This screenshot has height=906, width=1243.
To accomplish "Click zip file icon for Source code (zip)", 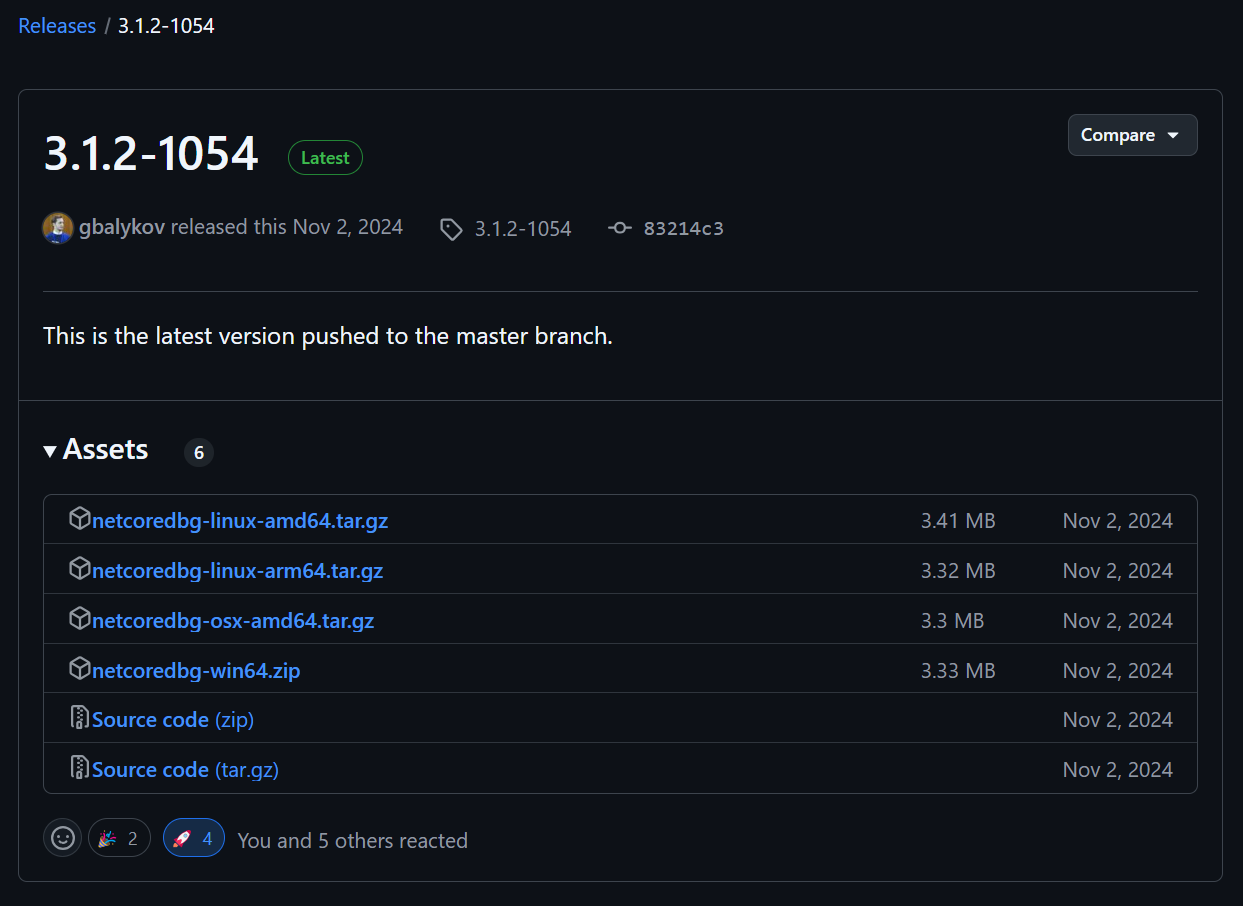I will (x=79, y=718).
